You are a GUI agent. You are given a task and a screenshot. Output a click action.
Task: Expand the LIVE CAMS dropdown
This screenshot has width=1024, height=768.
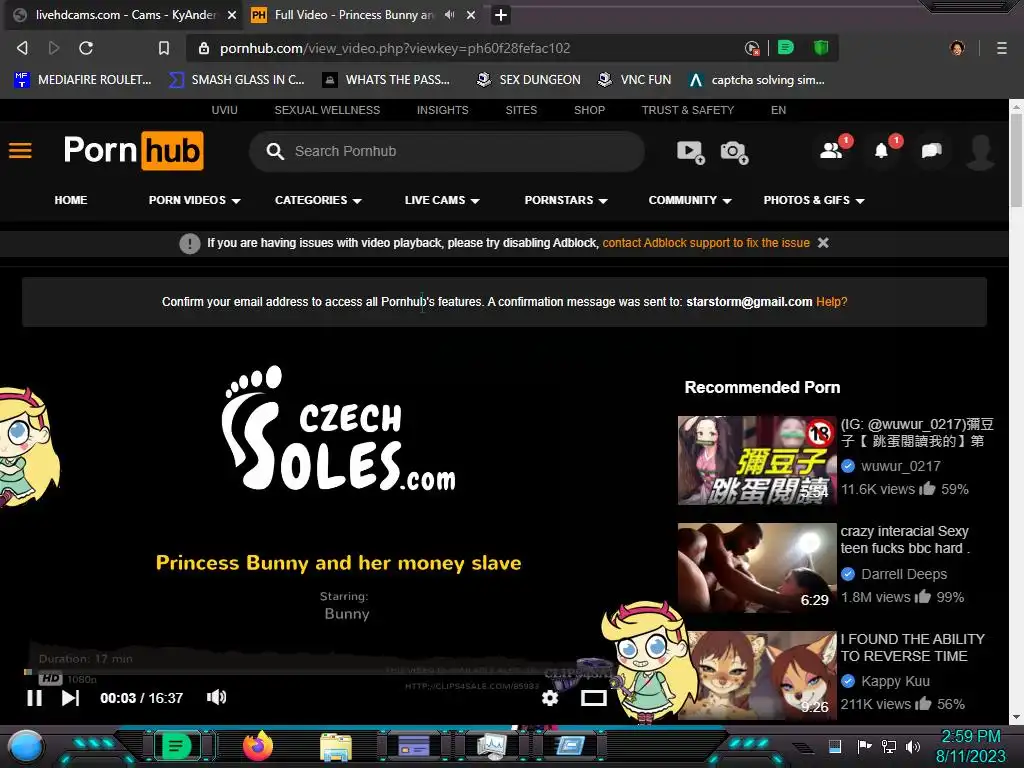442,200
